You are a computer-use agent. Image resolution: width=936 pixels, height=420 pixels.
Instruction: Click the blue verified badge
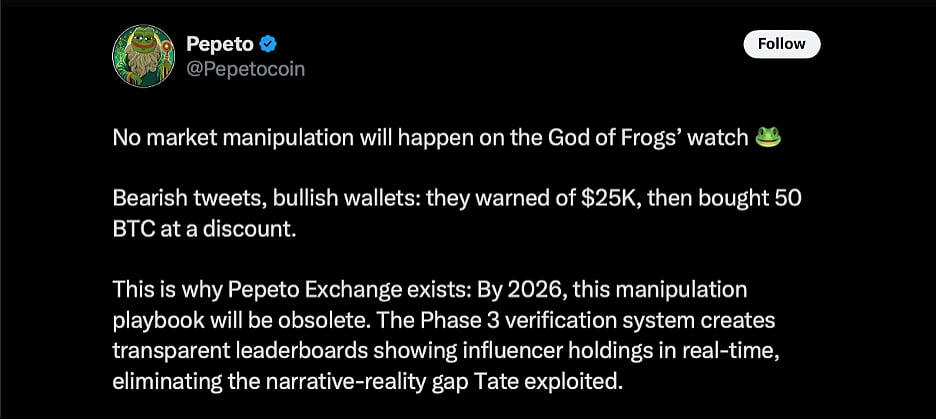(268, 44)
